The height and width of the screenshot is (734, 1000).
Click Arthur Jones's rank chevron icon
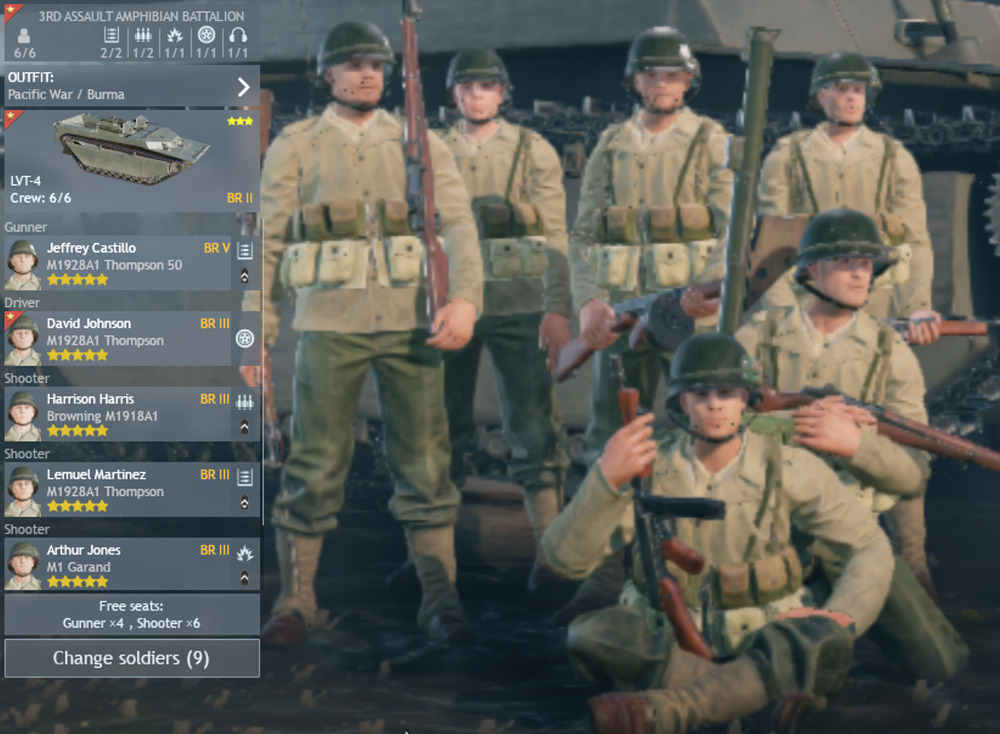pyautogui.click(x=244, y=578)
